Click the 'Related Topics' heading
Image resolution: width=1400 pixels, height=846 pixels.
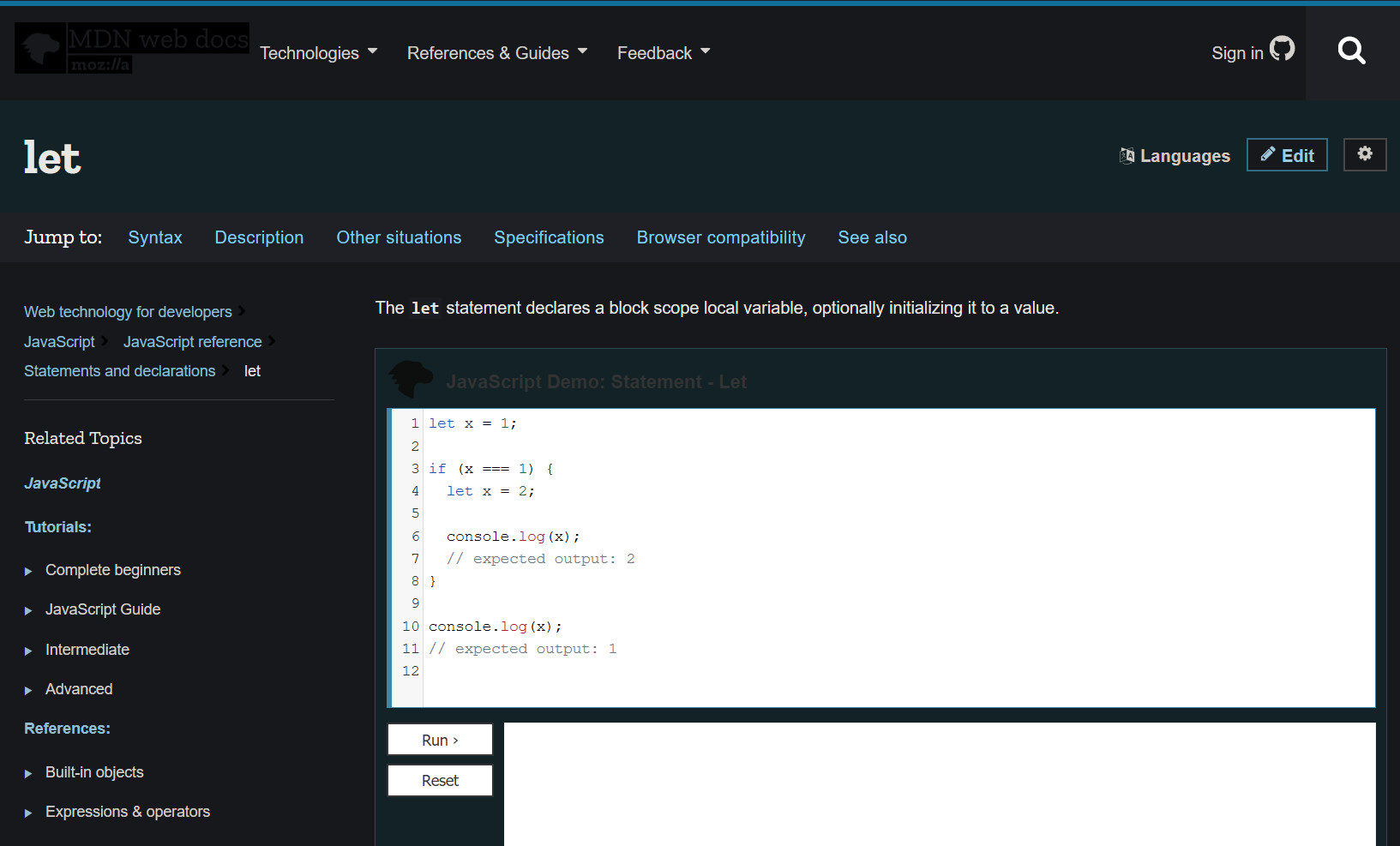[83, 438]
